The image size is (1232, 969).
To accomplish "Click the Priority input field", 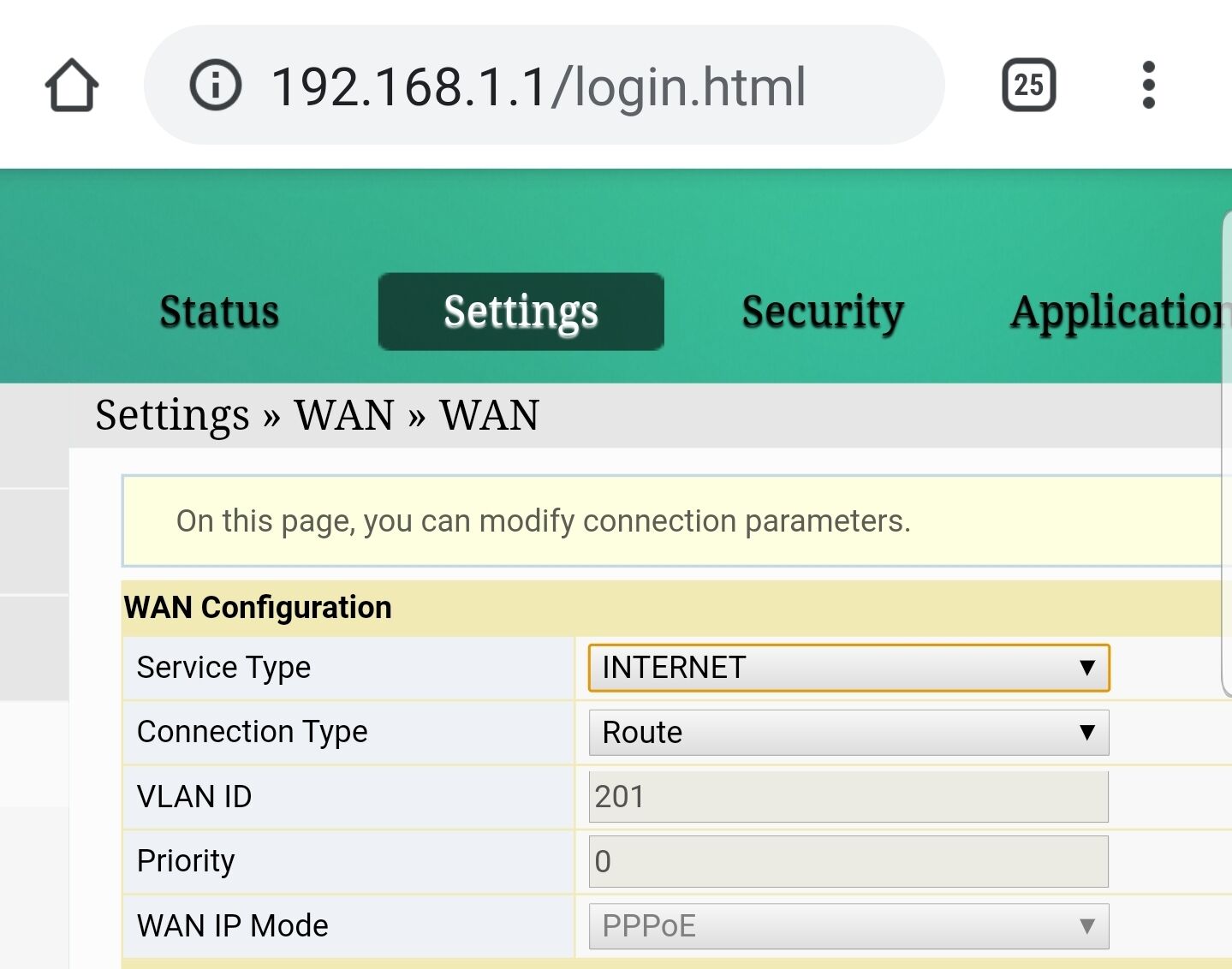I will (x=848, y=861).
